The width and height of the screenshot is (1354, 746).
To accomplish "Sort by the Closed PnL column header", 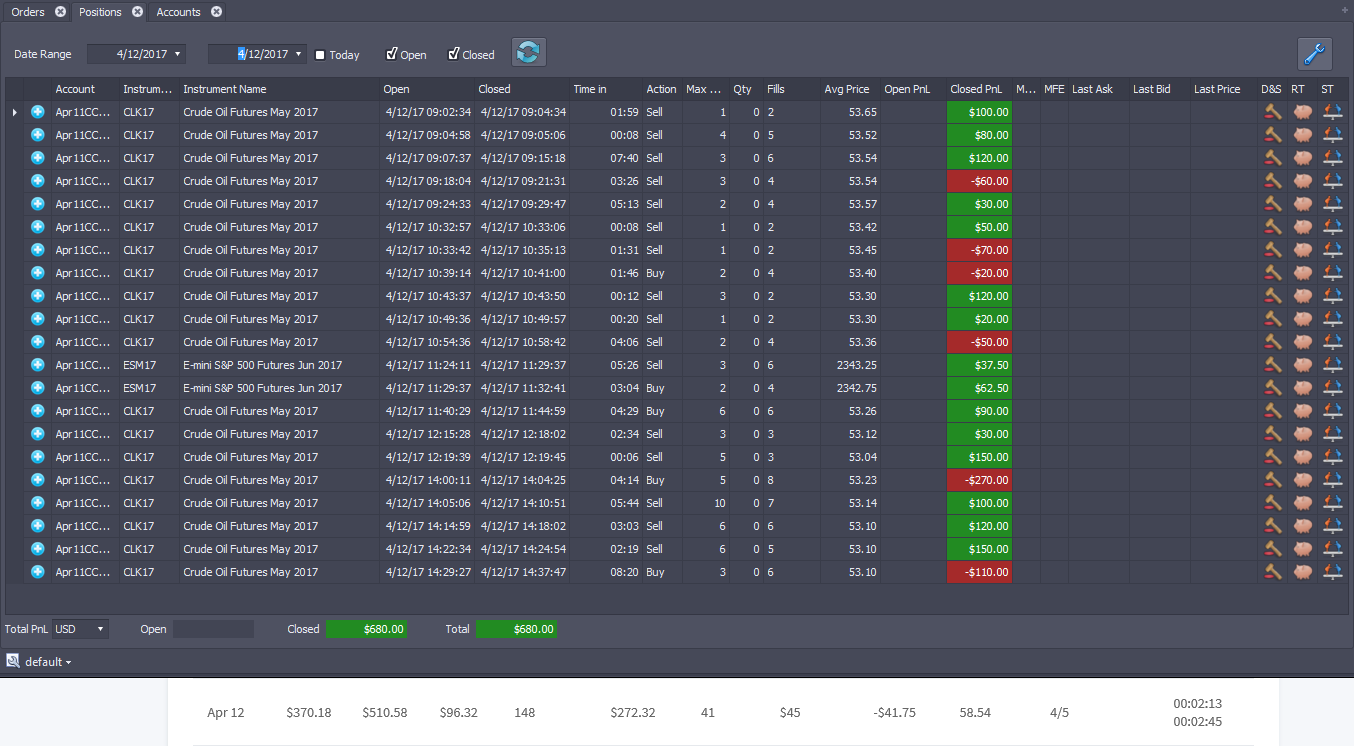I will click(x=976, y=89).
